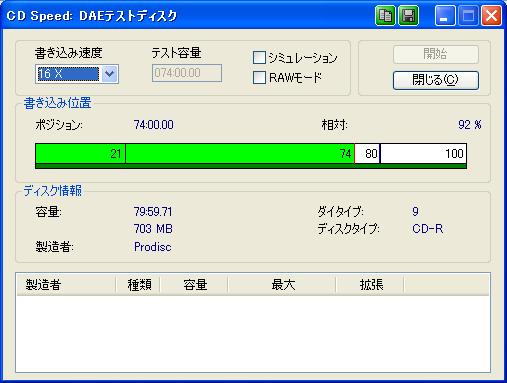Screen dimensions: 507x383
Task: Click the 書き込み速度 label
Action: pyautogui.click(x=68, y=53)
